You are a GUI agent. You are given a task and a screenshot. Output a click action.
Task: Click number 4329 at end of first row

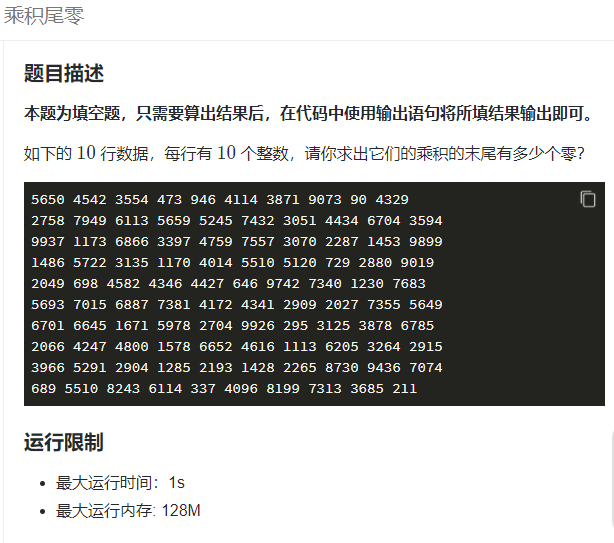(x=392, y=200)
